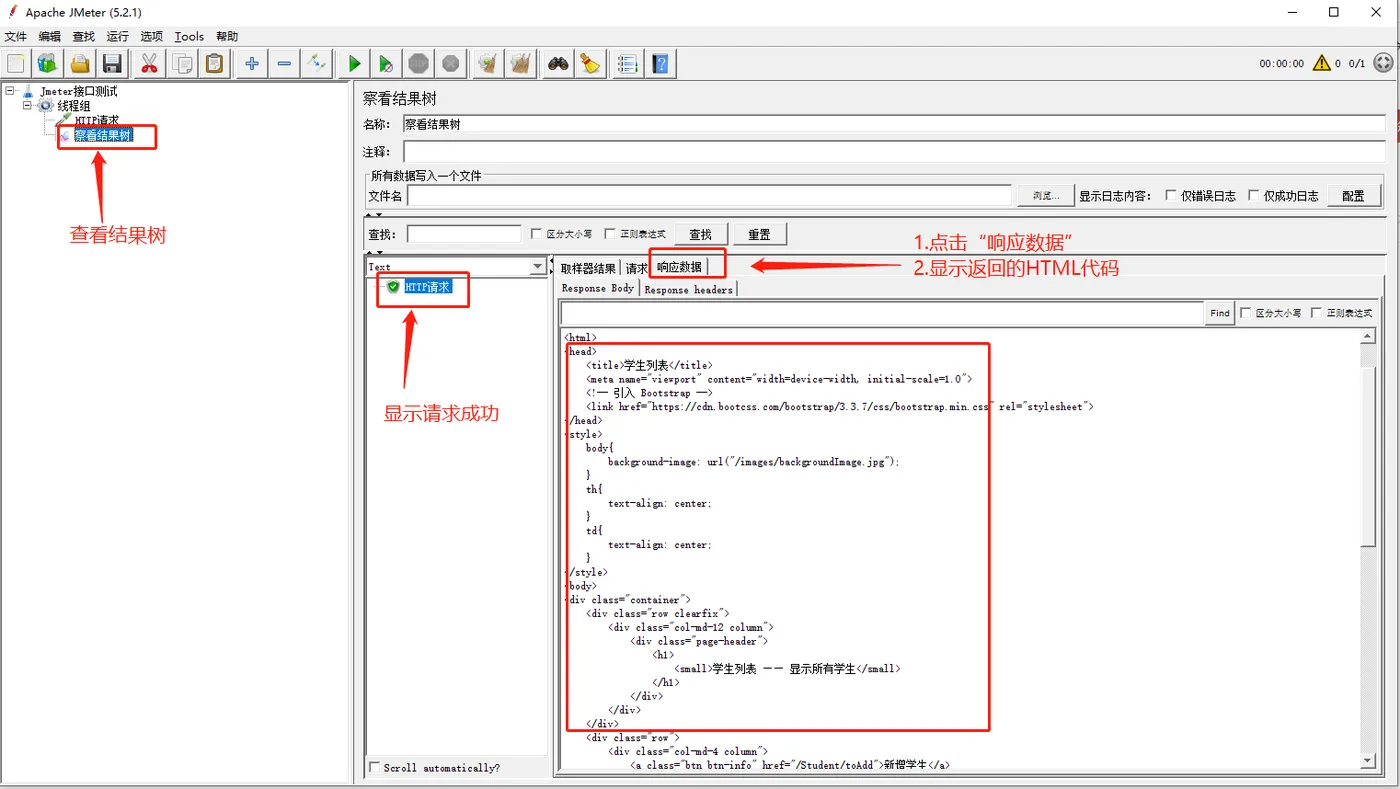Select 察看结果树 in the test plan tree
Screen dimensions: 1400x789
[103, 135]
